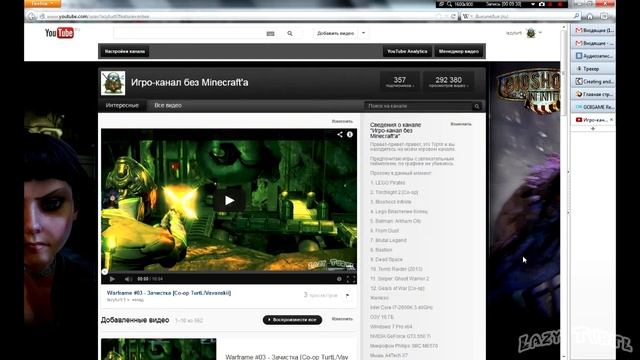Viewport: 640px width, 360px height.
Task: Open YouTube Analytics
Action: [407, 51]
